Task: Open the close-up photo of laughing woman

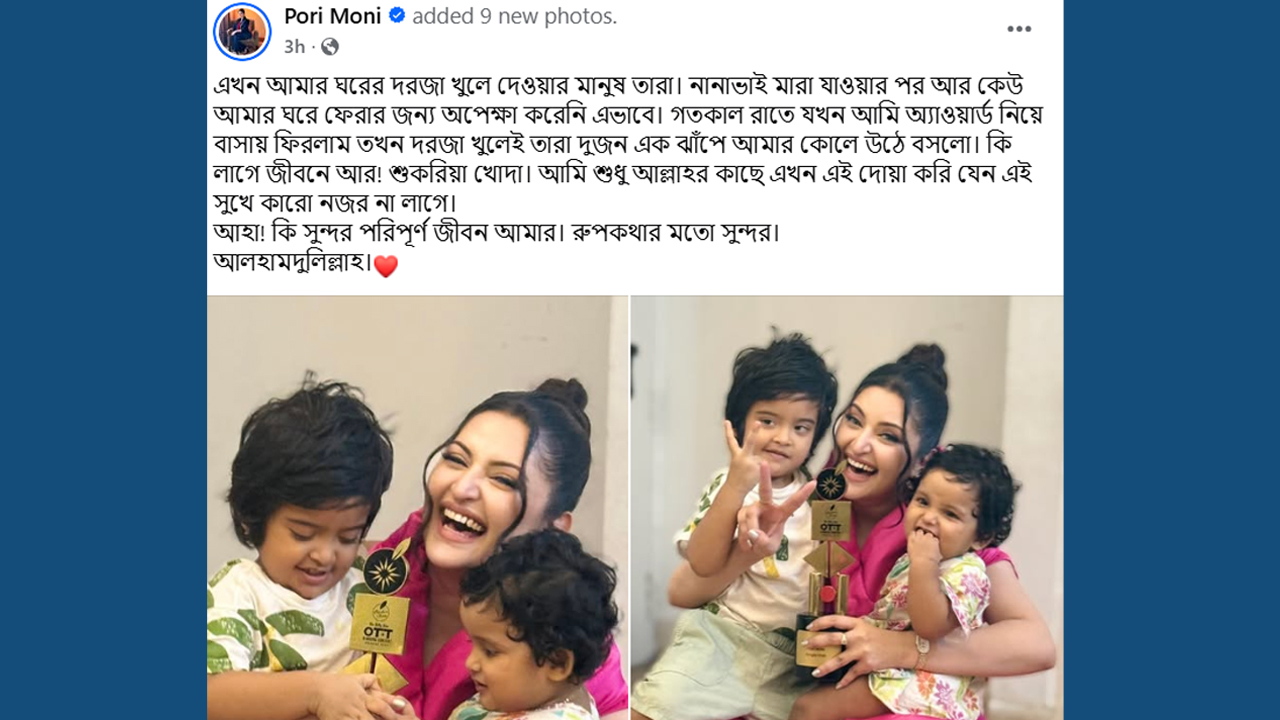Action: [x=417, y=508]
